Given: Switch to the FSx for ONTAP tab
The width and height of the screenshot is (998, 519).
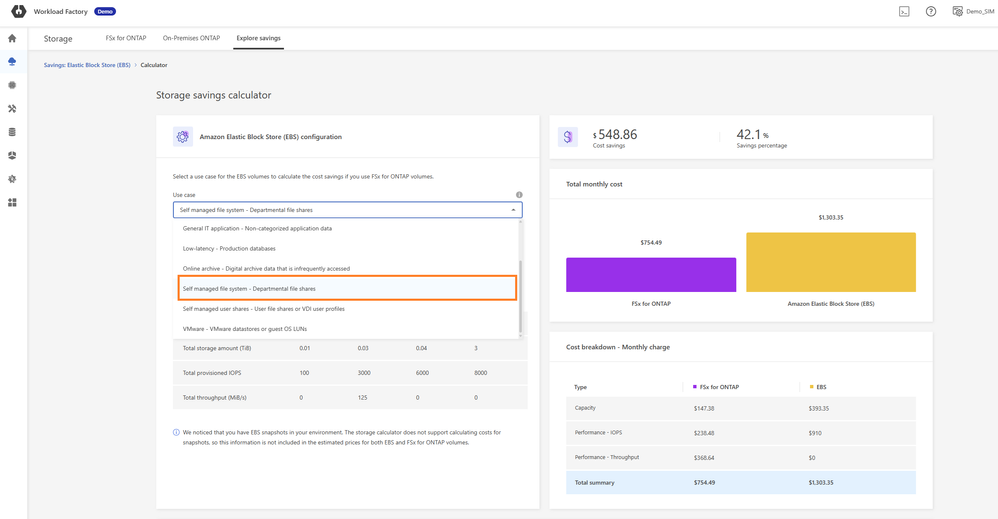Looking at the screenshot, I should click(126, 38).
